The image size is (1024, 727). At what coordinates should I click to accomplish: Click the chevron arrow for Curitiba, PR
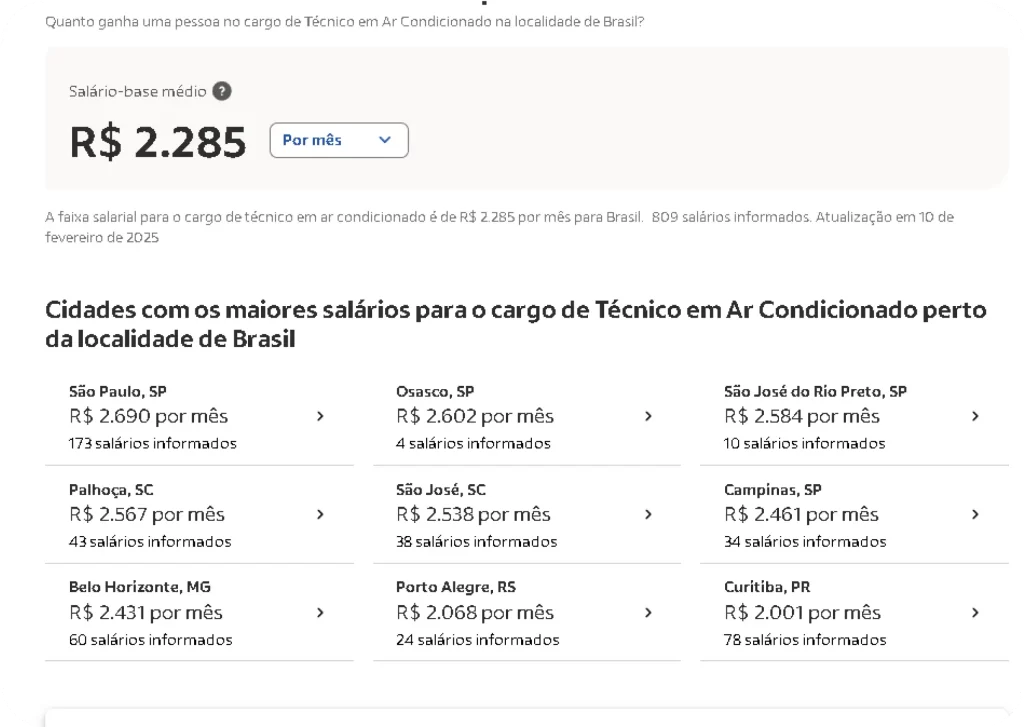pos(975,612)
